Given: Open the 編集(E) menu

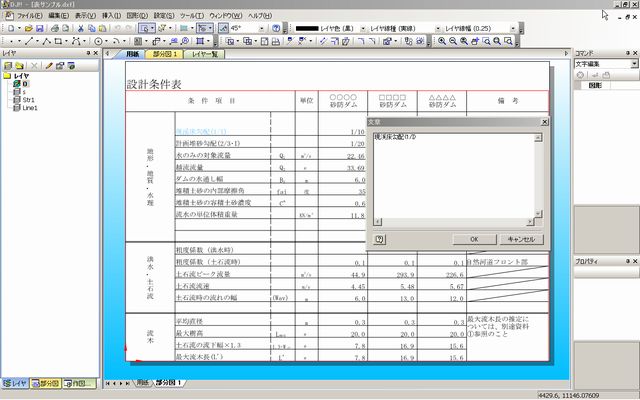Looking at the screenshot, I should coord(58,16).
